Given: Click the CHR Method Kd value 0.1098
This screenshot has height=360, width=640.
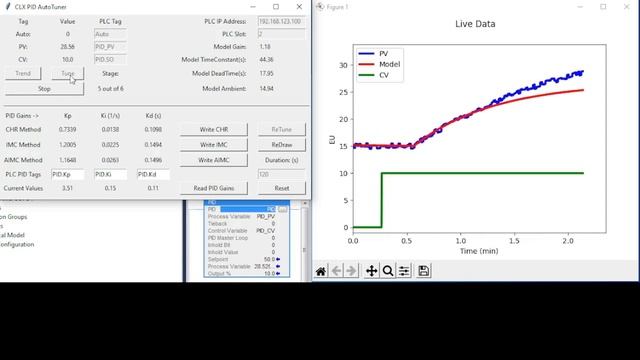Looking at the screenshot, I should click(x=153, y=129).
